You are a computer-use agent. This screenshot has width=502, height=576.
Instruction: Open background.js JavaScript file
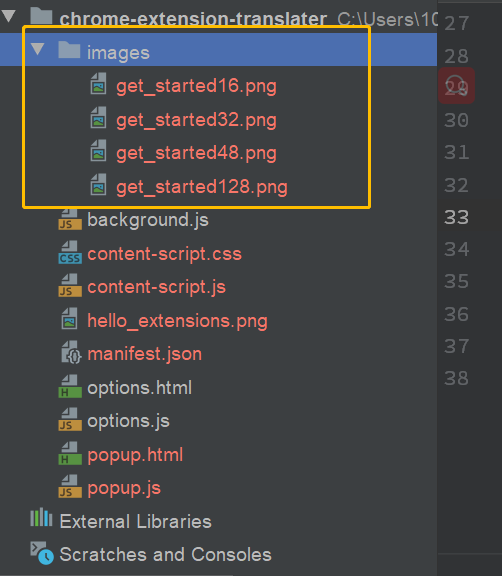[x=148, y=220]
